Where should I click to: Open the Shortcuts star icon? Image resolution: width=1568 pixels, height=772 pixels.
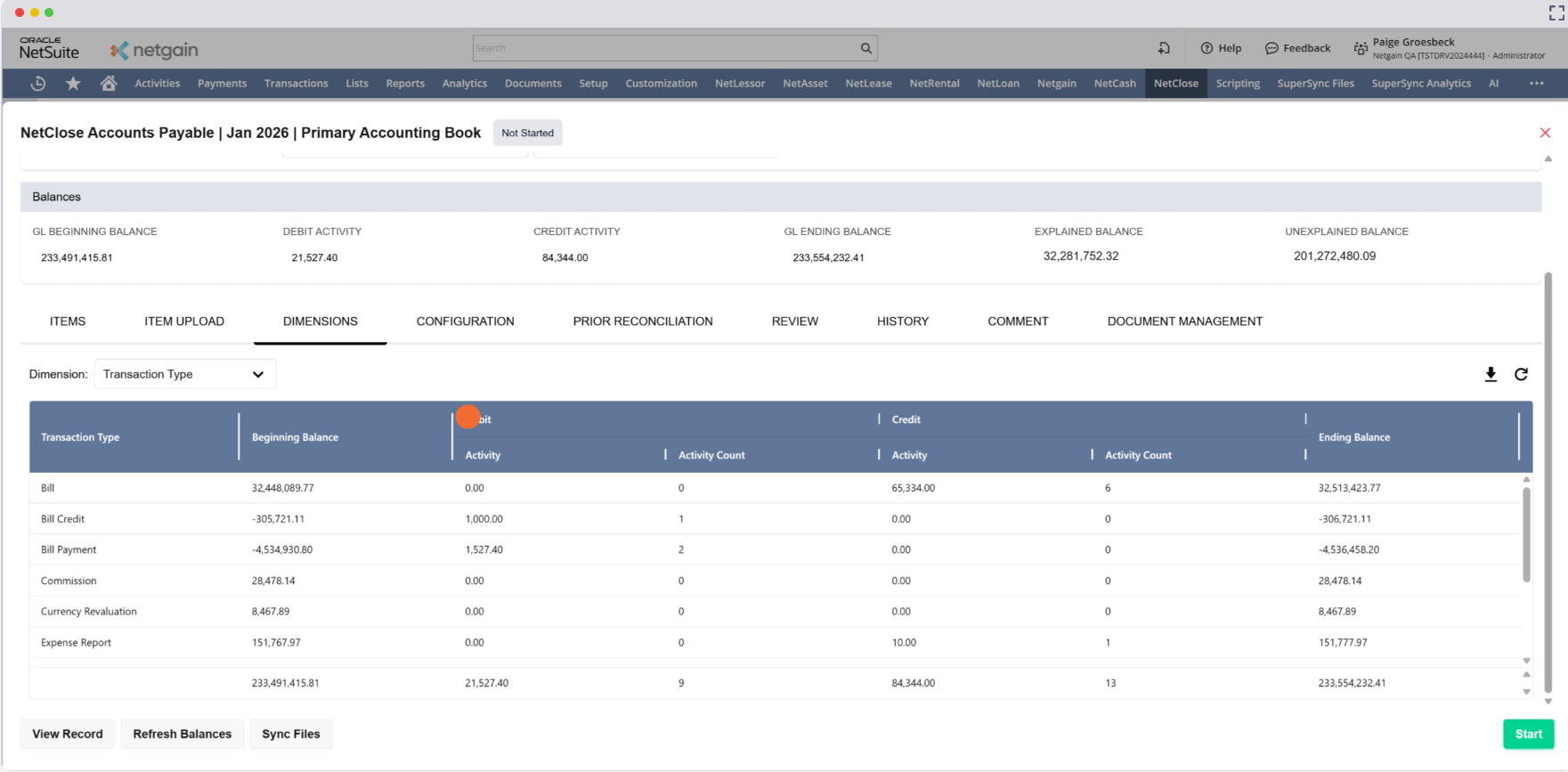73,84
